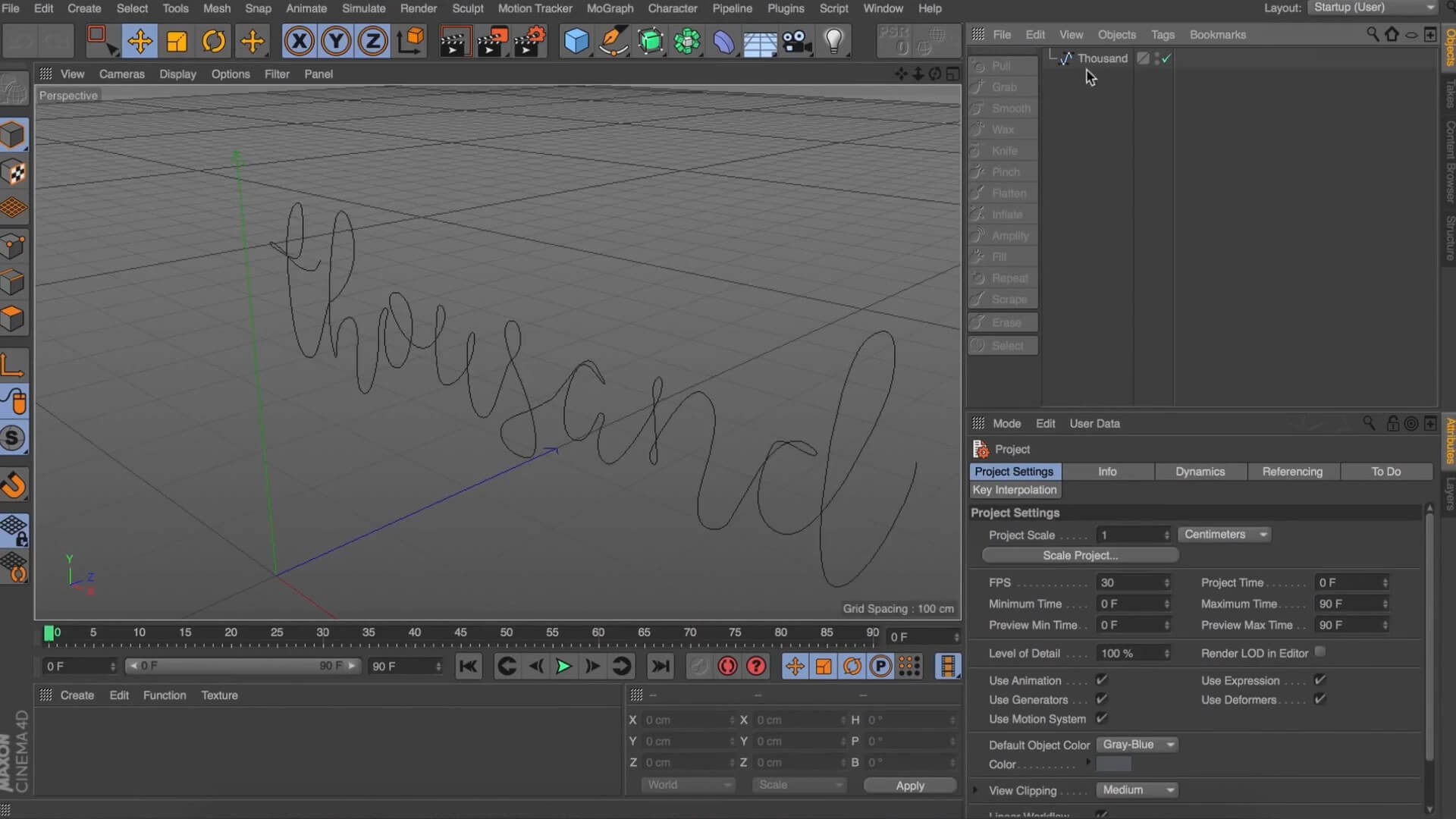The image size is (1456, 819).
Task: Switch to the Dynamics tab
Action: [1200, 472]
